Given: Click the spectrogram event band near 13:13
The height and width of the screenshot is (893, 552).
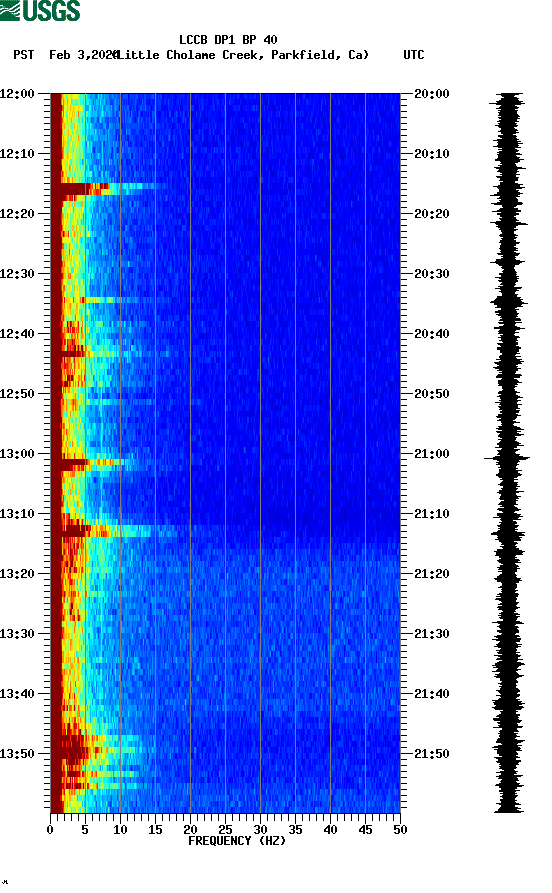Looking at the screenshot, I should tap(114, 531).
